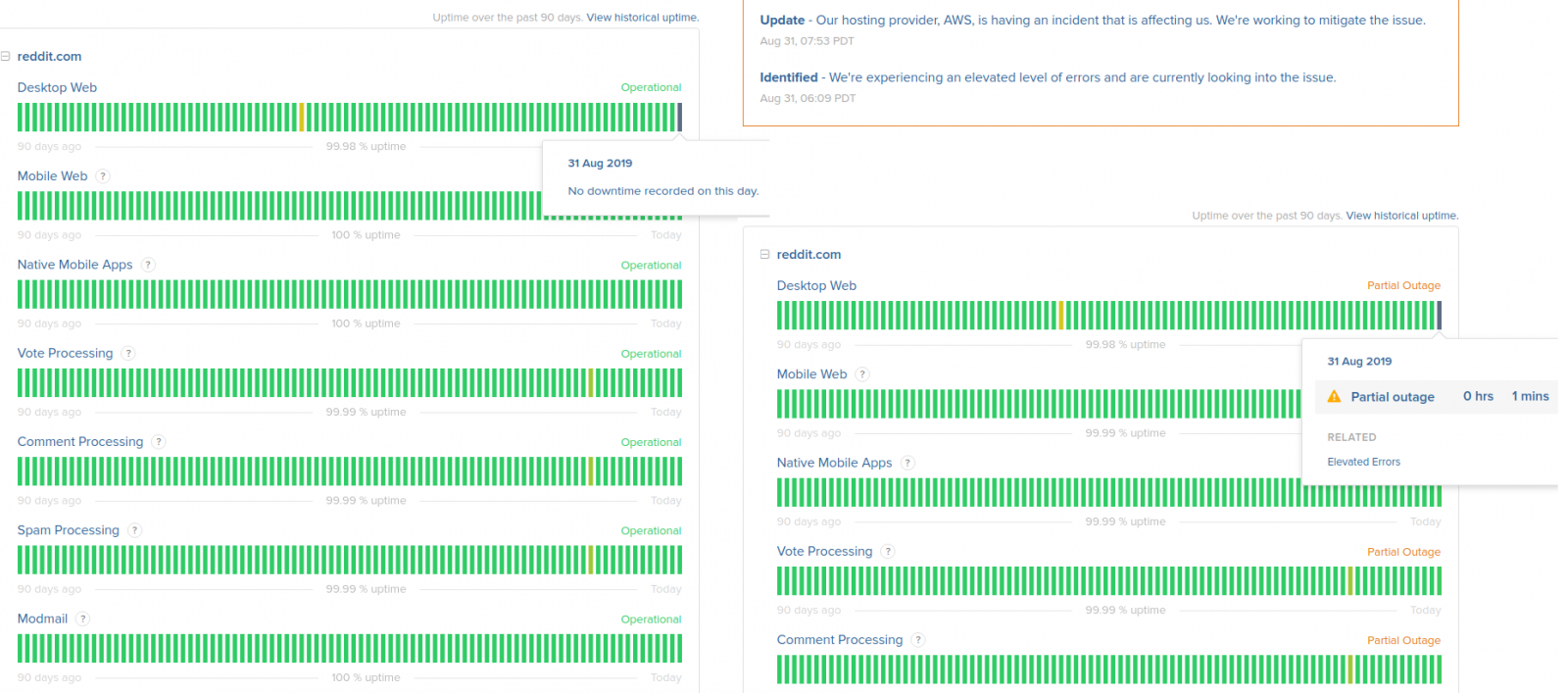The image size is (1568, 693).
Task: Select yellow incident bar in left Comment Processing row
Action: (x=591, y=471)
